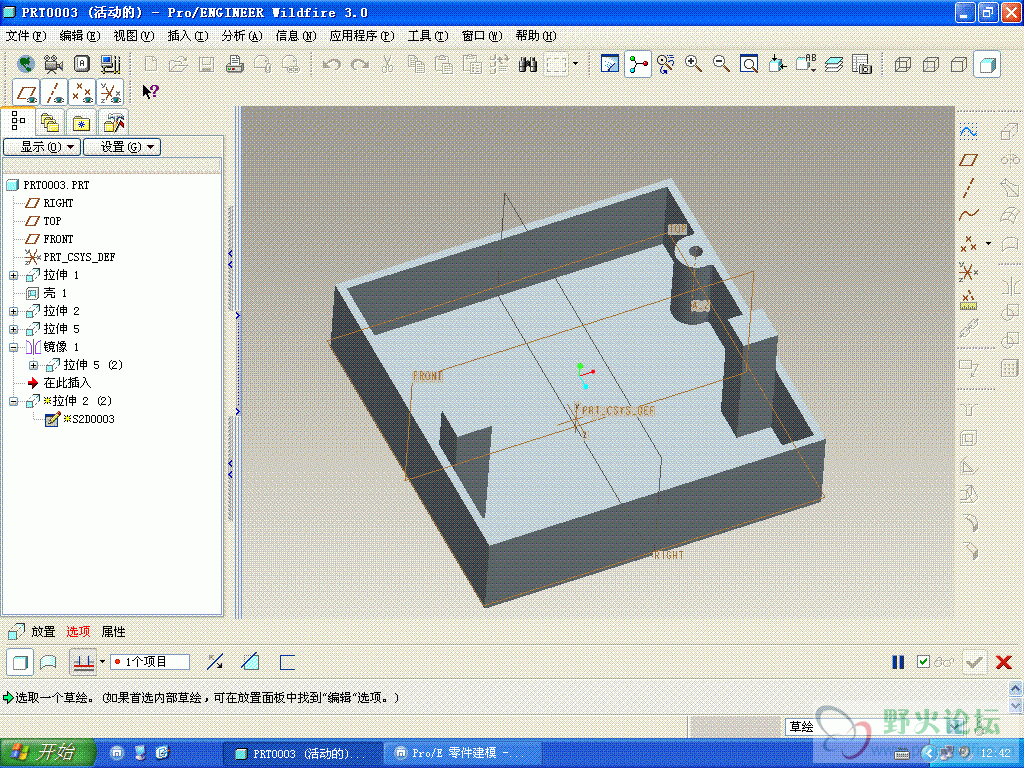The image size is (1024, 768).
Task: Open the selection box dropdown arrow in the toolbar
Action: [575, 64]
